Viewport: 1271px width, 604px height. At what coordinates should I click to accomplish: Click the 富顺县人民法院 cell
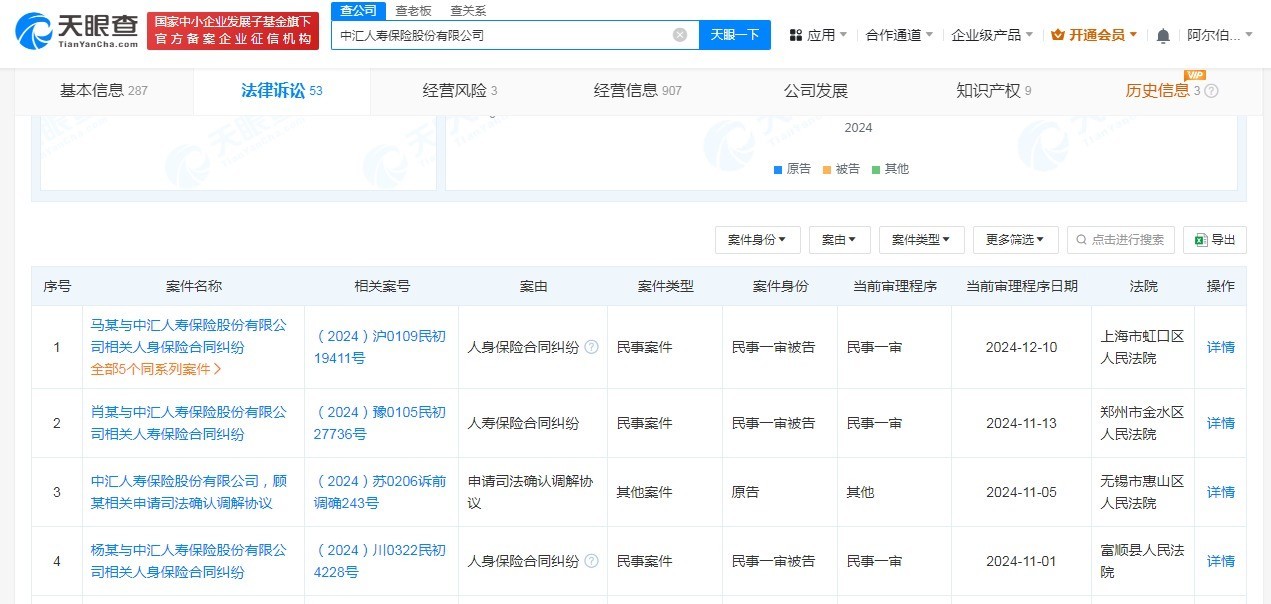click(1142, 561)
